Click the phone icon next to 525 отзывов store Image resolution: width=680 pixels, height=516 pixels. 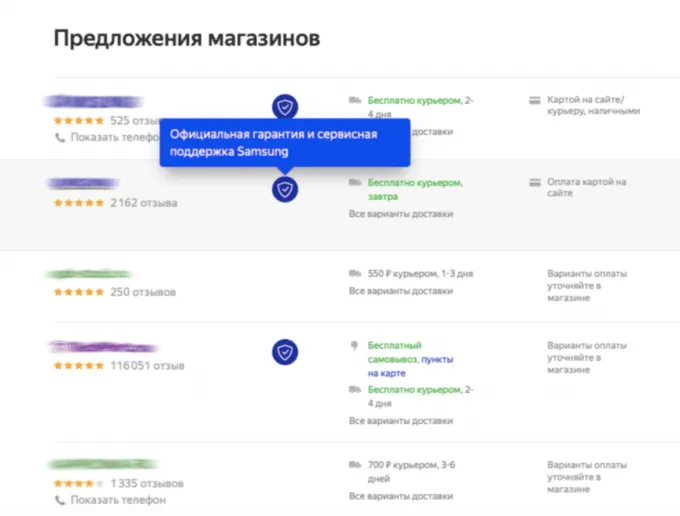[58, 137]
